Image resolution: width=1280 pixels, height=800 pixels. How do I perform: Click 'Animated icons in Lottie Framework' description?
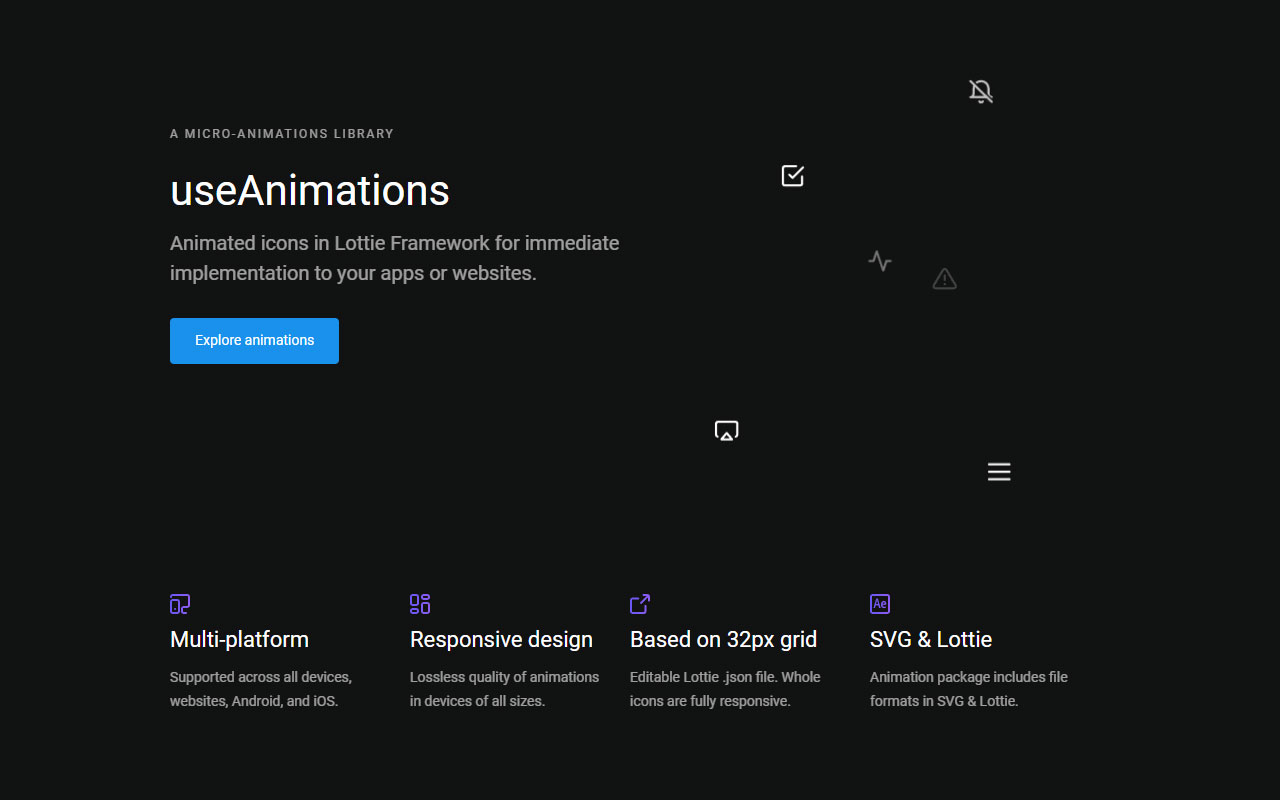pos(395,258)
